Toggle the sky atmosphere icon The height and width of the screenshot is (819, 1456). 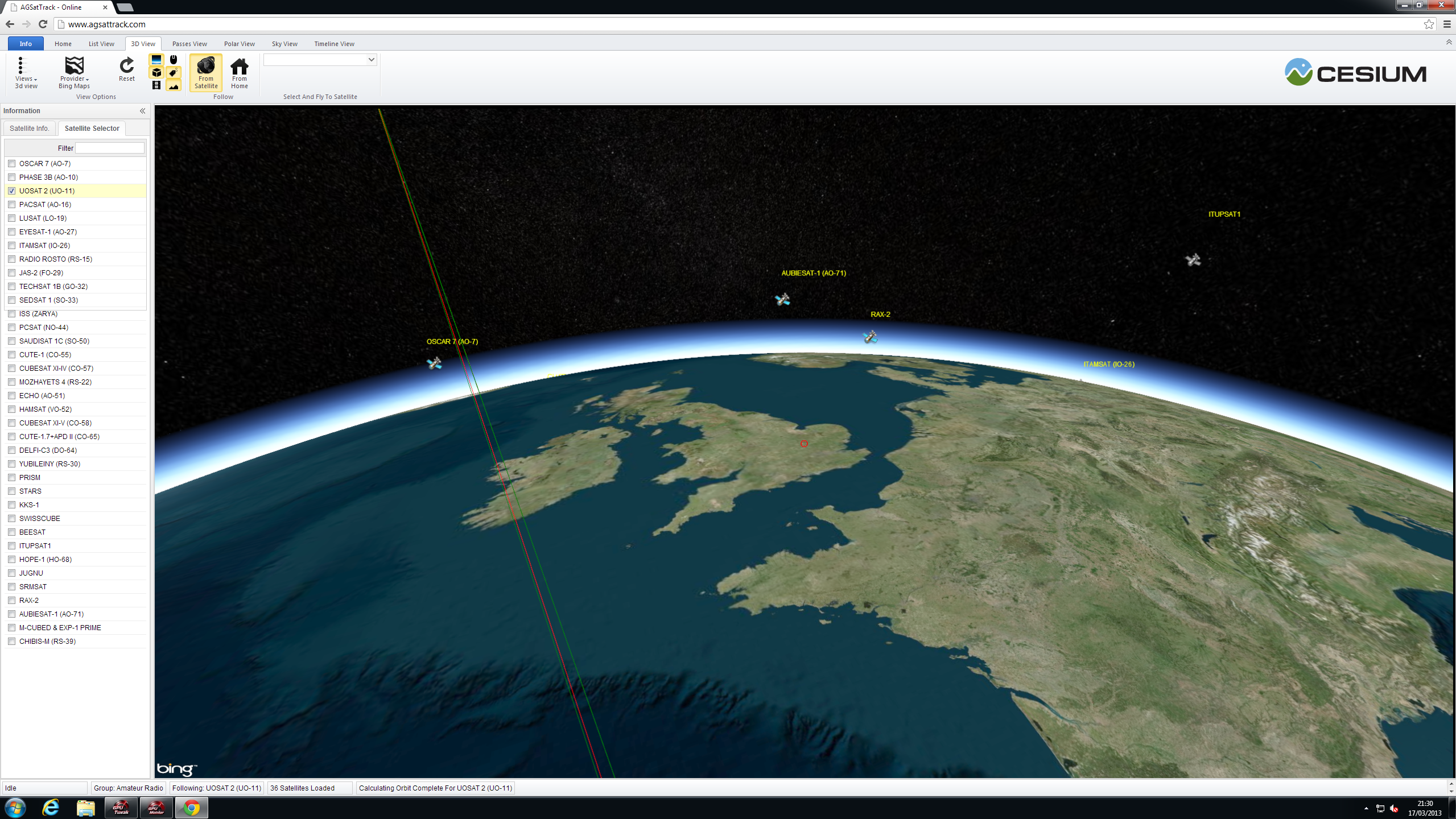click(156, 60)
